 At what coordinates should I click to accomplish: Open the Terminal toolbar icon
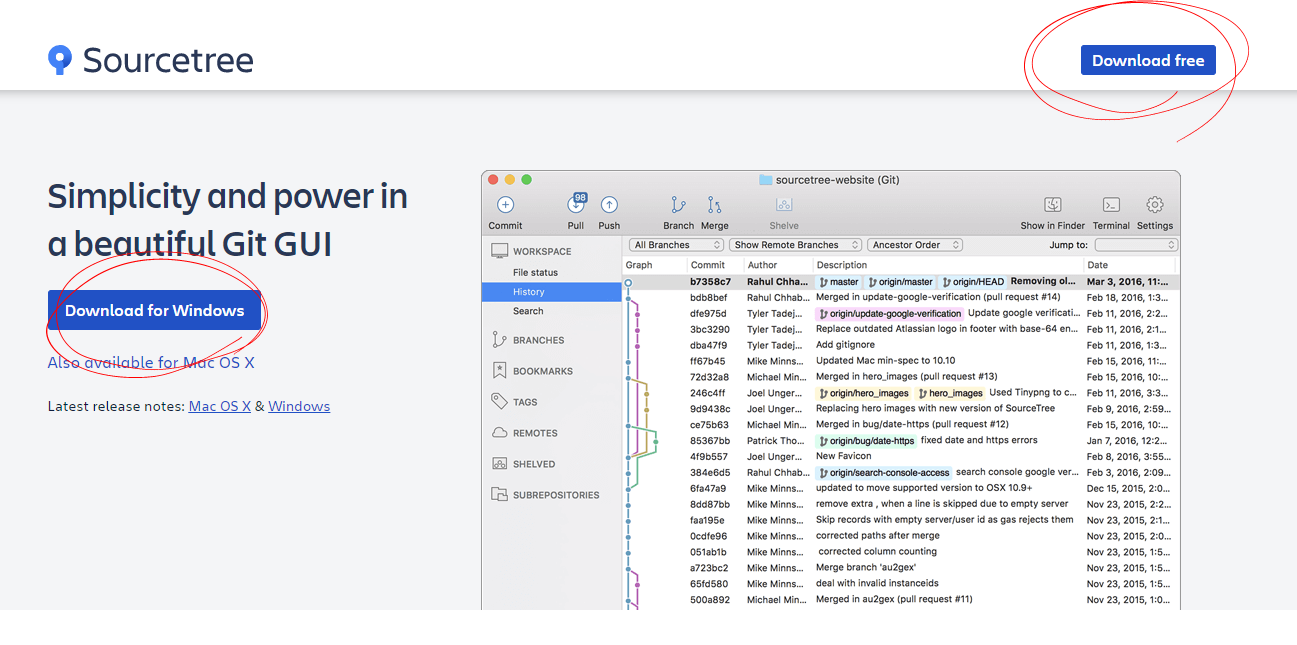click(1111, 205)
